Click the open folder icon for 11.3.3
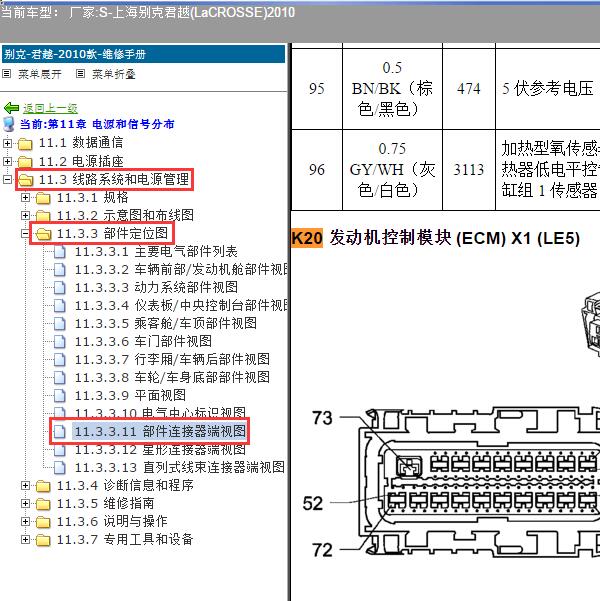 pos(43,234)
